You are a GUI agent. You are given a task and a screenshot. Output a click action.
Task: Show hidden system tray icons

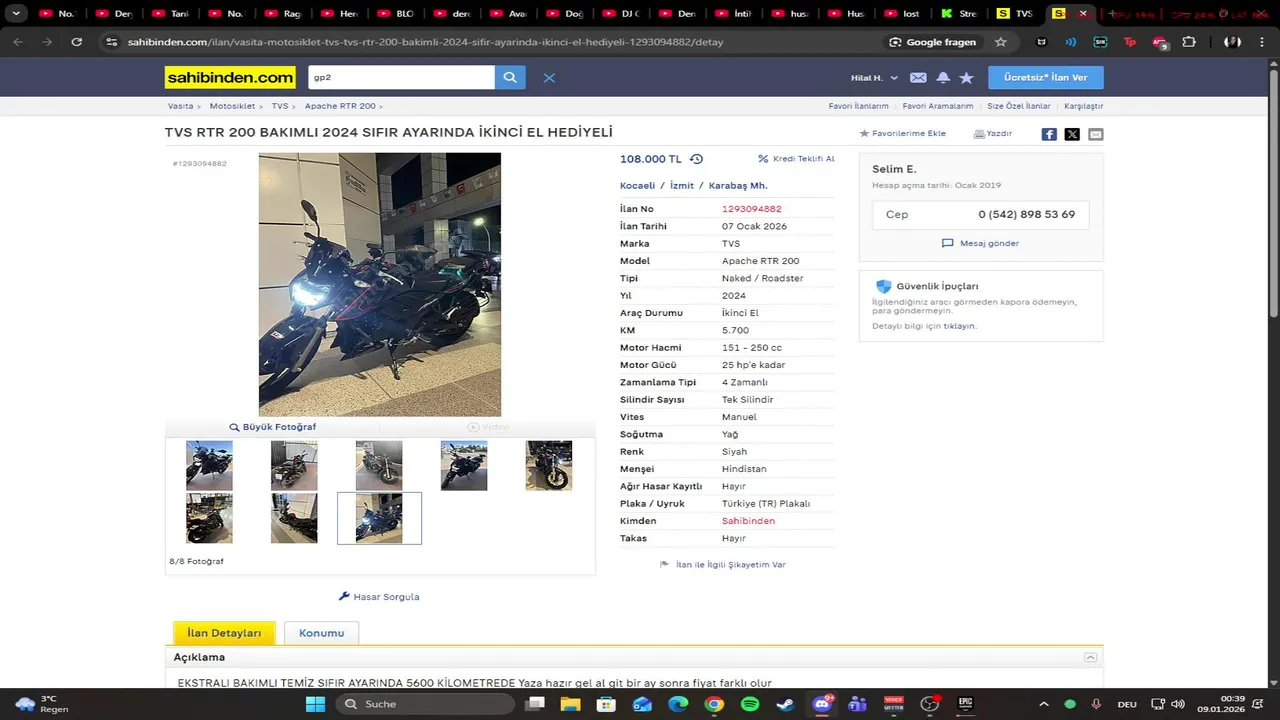point(1044,704)
